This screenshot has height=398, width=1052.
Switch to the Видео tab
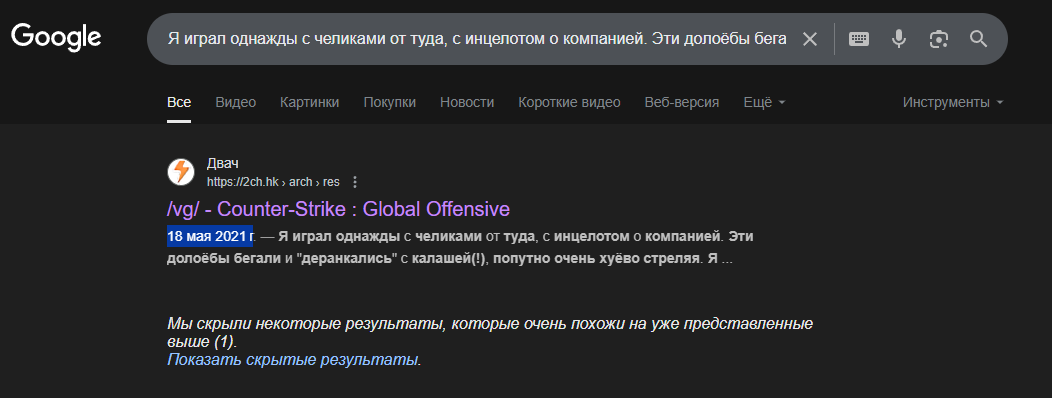(235, 103)
